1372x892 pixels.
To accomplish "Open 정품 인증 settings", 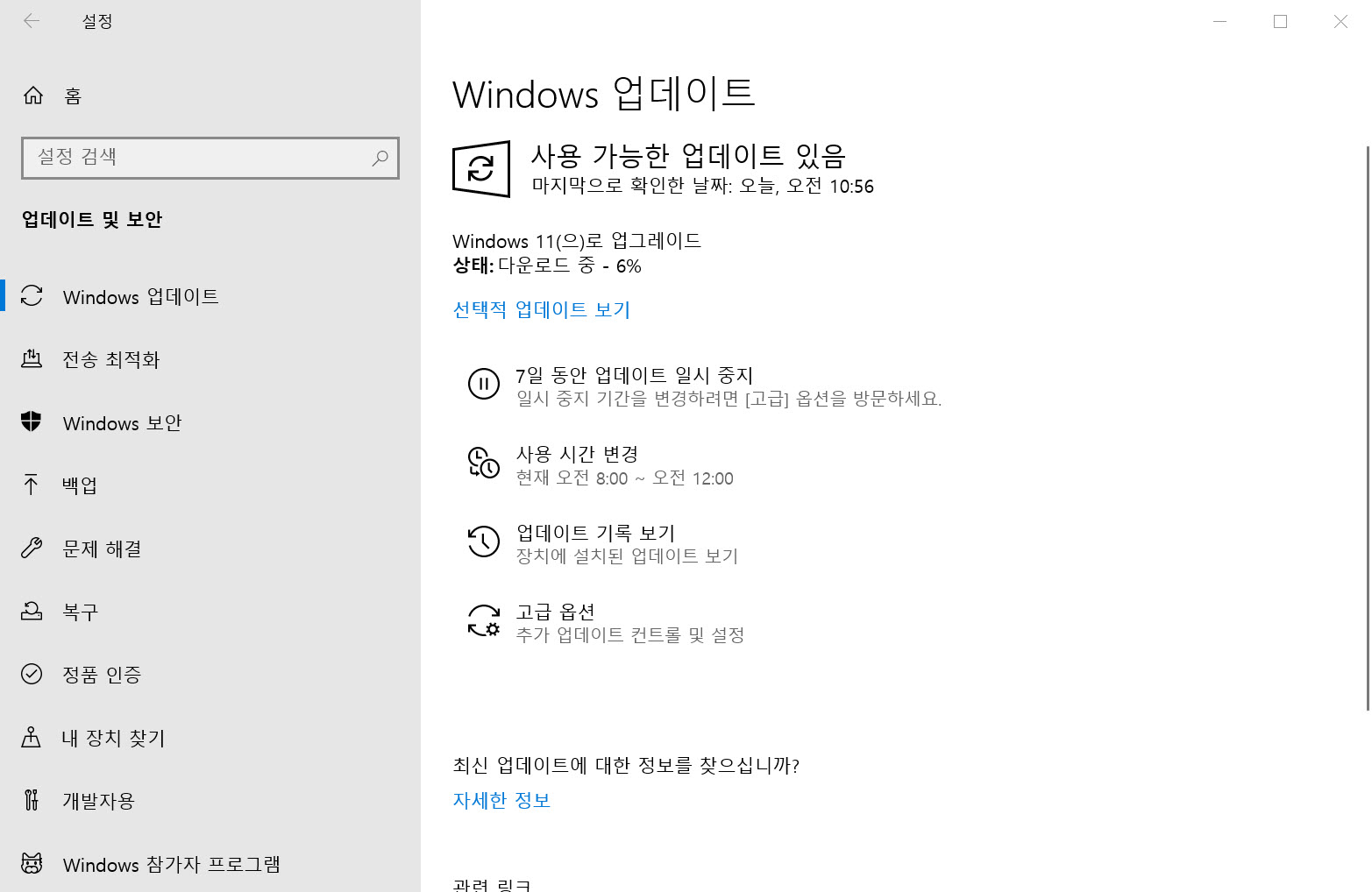I will tap(102, 675).
